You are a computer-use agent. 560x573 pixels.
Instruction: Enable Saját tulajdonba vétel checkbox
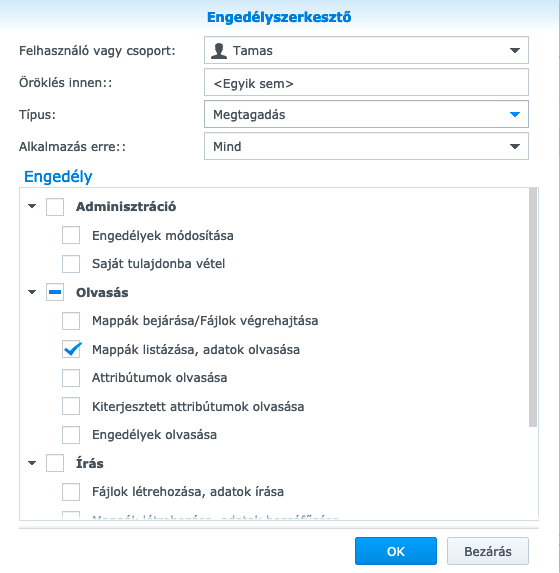click(x=71, y=263)
